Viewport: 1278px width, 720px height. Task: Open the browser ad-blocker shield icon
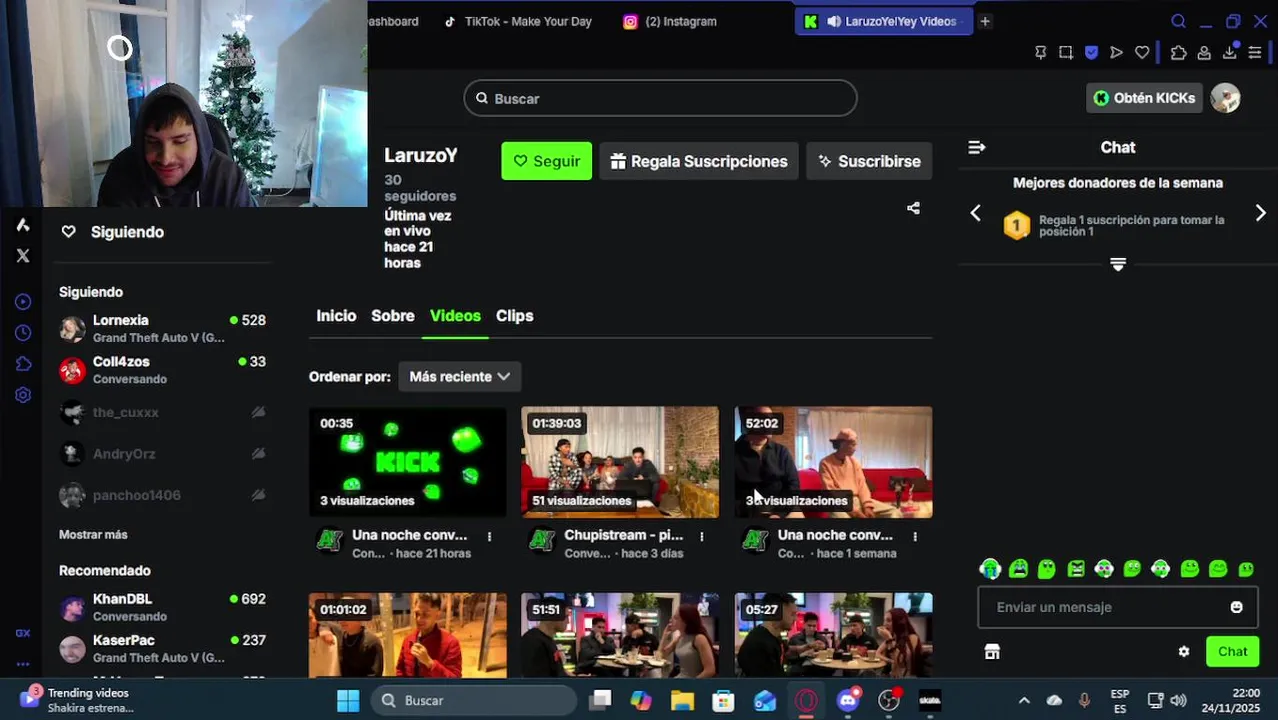coord(1091,53)
